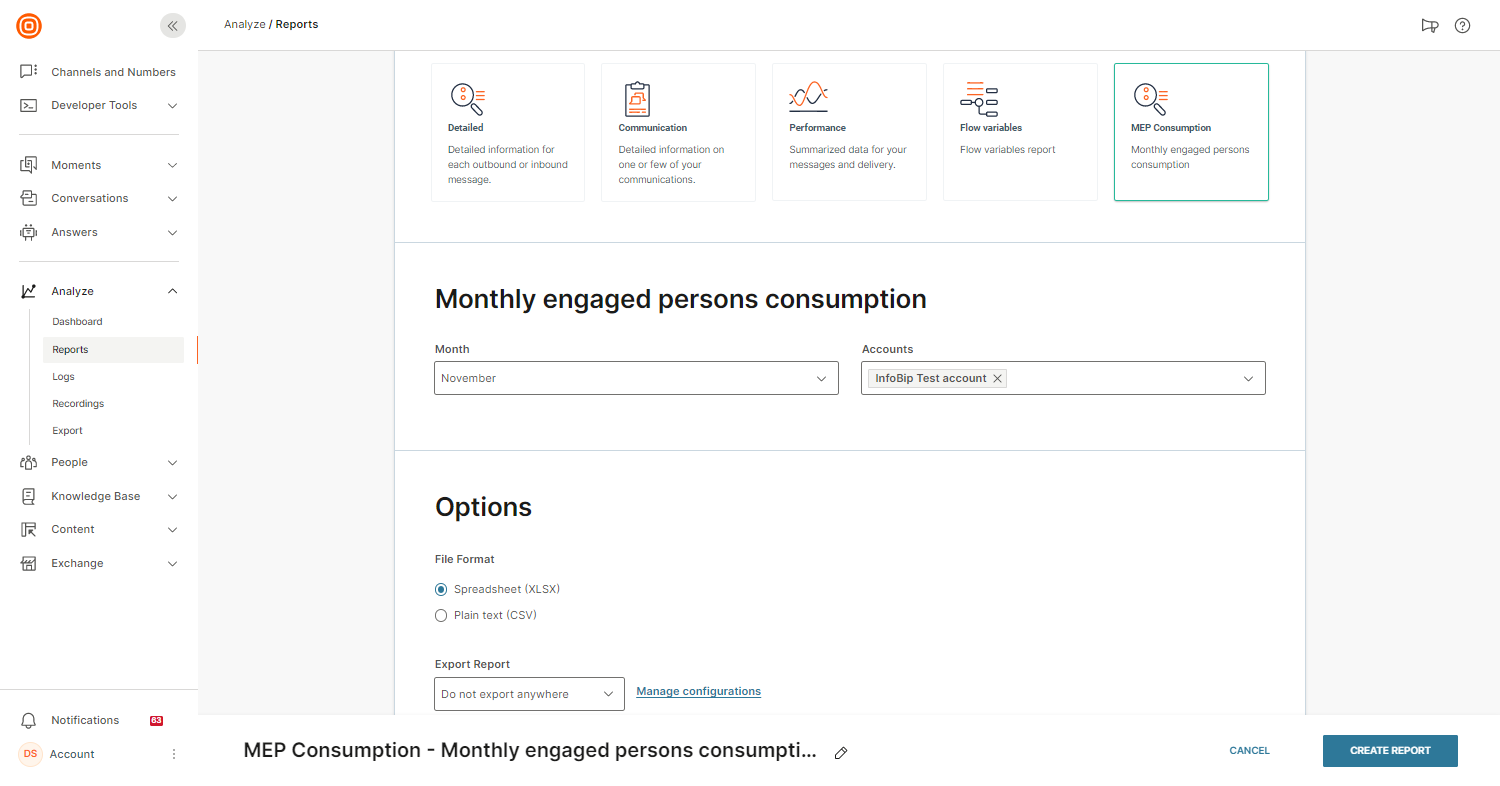Select the Performance report type card
The image size is (1500, 786).
pos(849,132)
